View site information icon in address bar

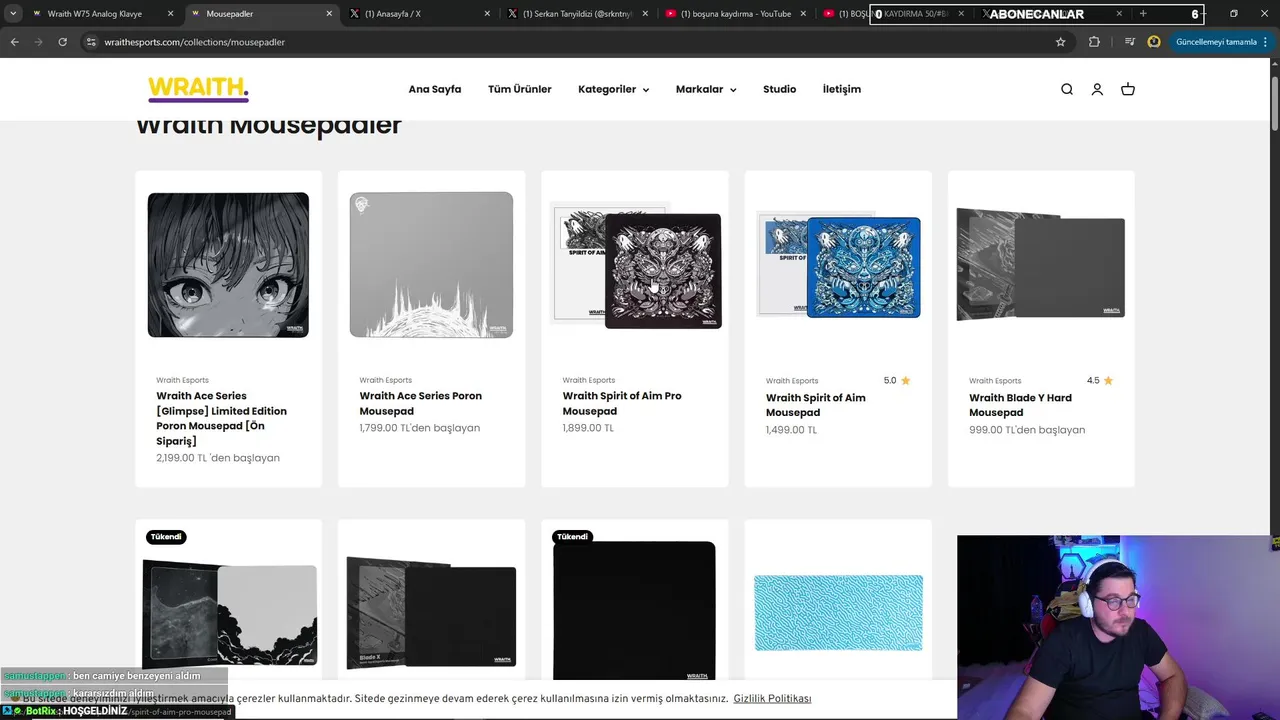(91, 42)
